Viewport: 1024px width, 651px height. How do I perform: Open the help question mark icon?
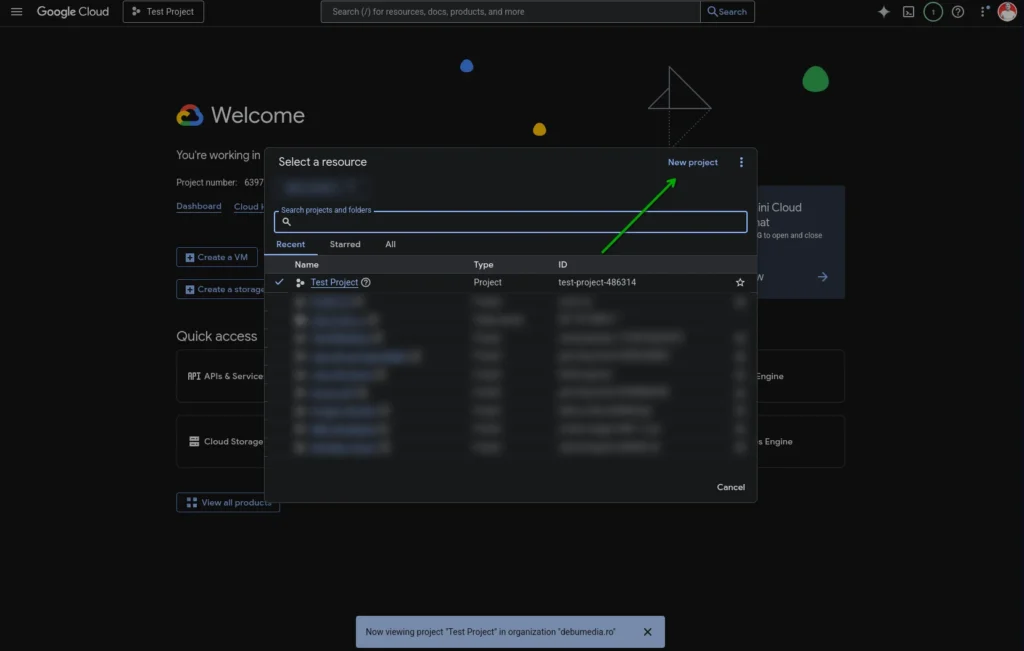[958, 12]
